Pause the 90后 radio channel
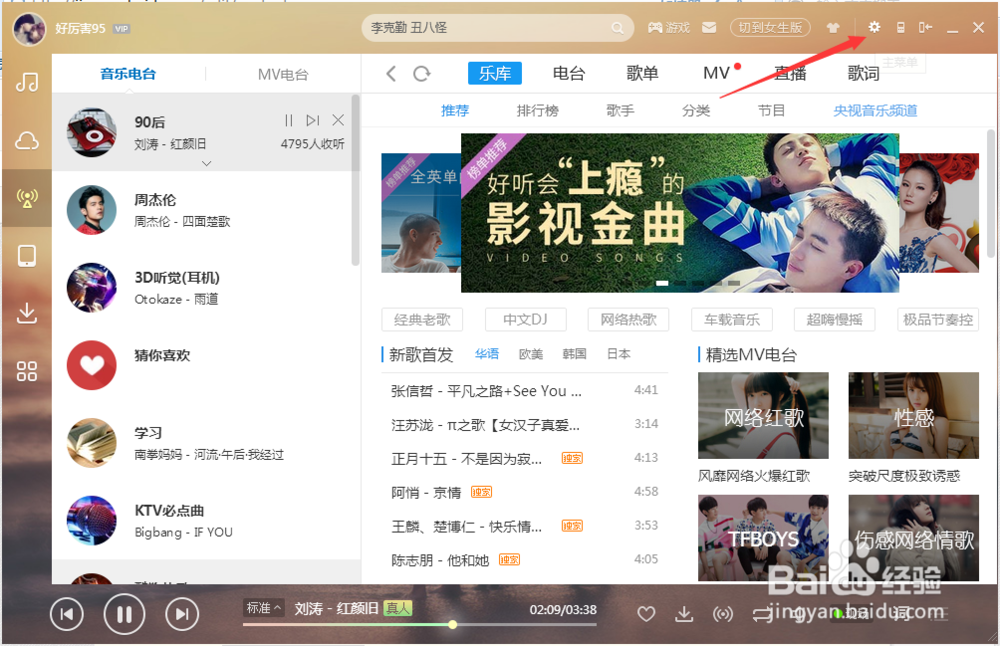 point(289,120)
